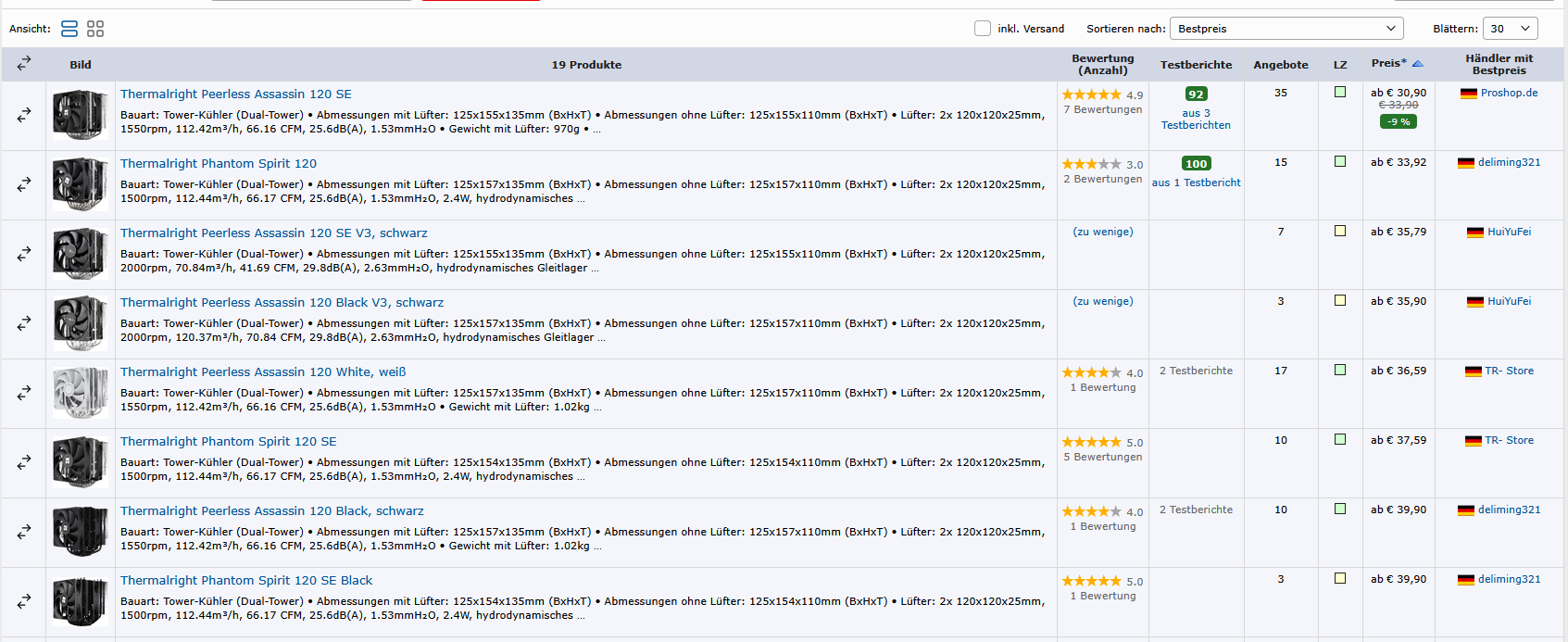The image size is (1568, 642).
Task: Click test score badge 100
Action: tap(1196, 163)
